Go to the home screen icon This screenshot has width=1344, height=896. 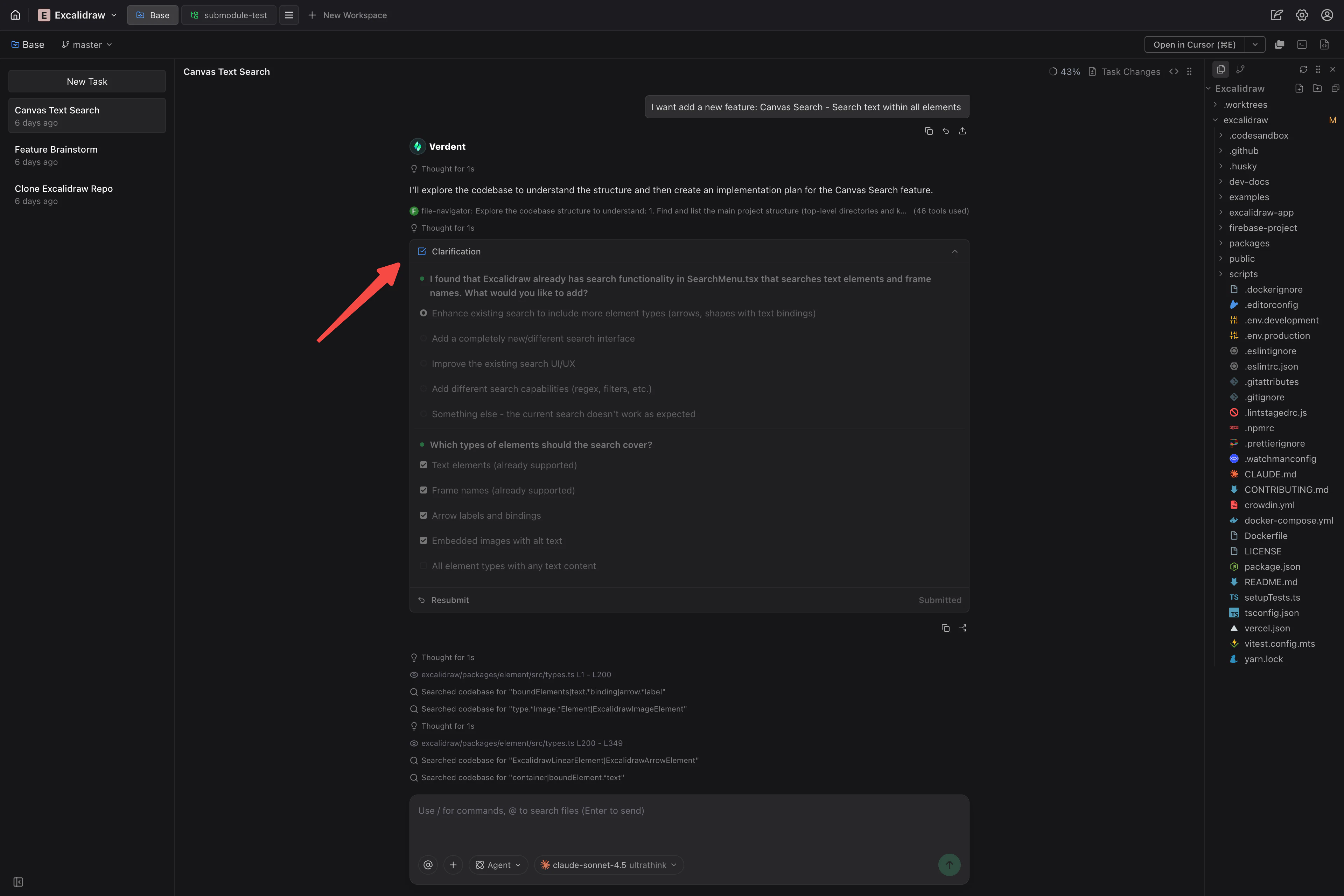tap(15, 15)
